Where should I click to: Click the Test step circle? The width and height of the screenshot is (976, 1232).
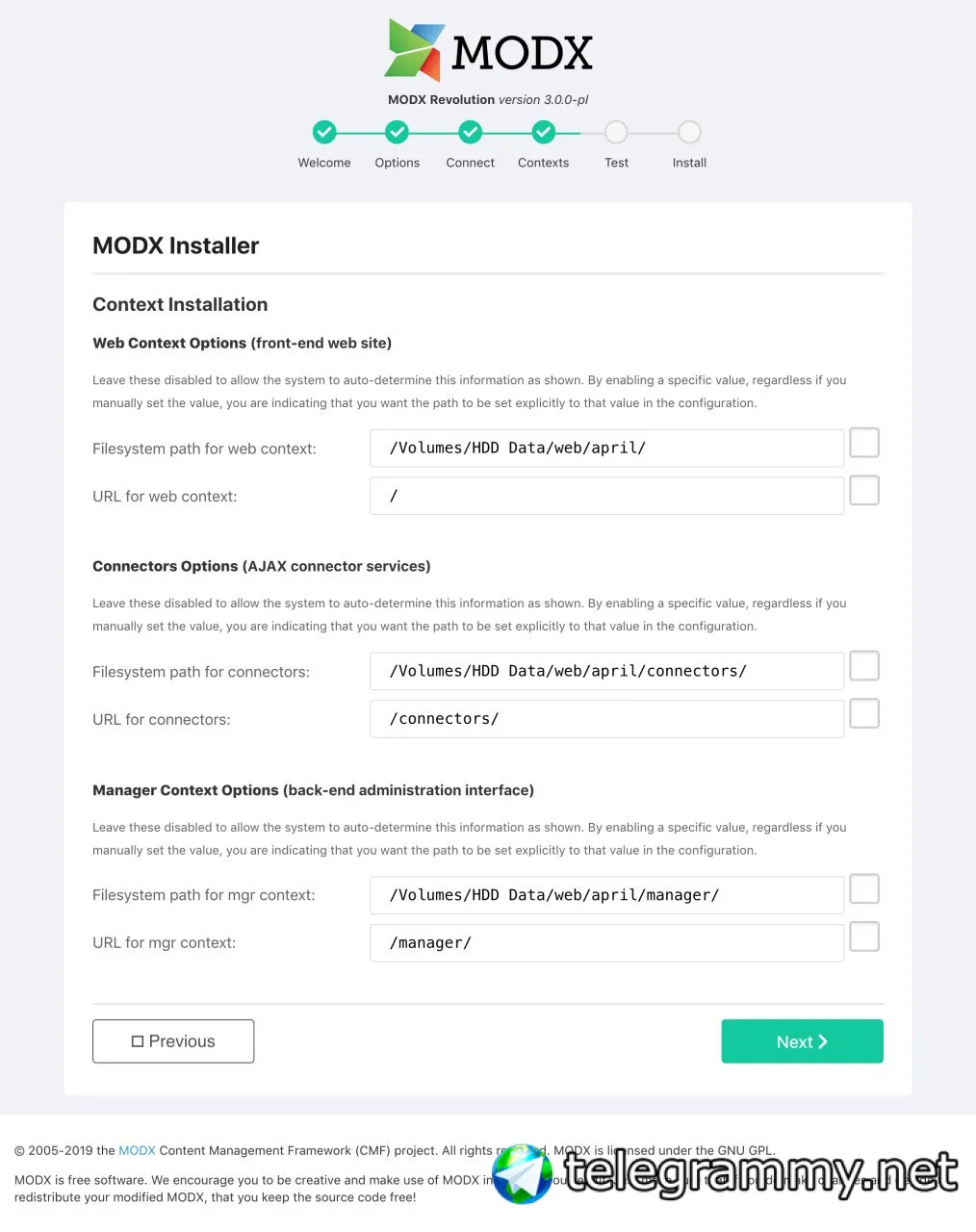[616, 132]
